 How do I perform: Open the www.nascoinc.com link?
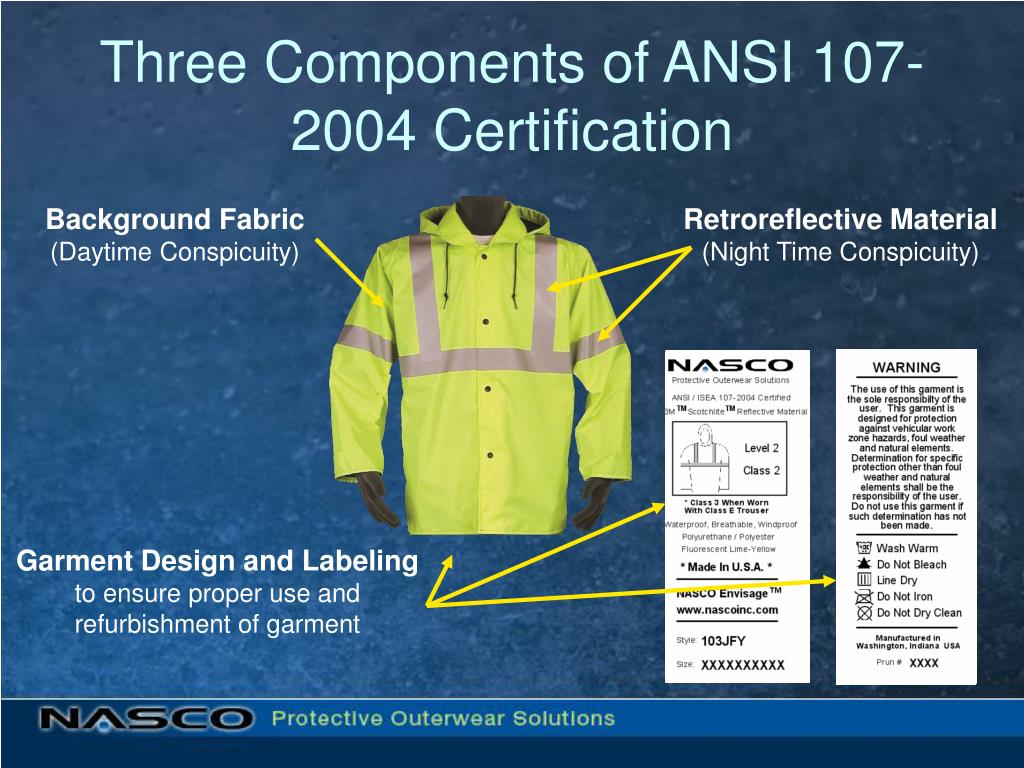727,610
